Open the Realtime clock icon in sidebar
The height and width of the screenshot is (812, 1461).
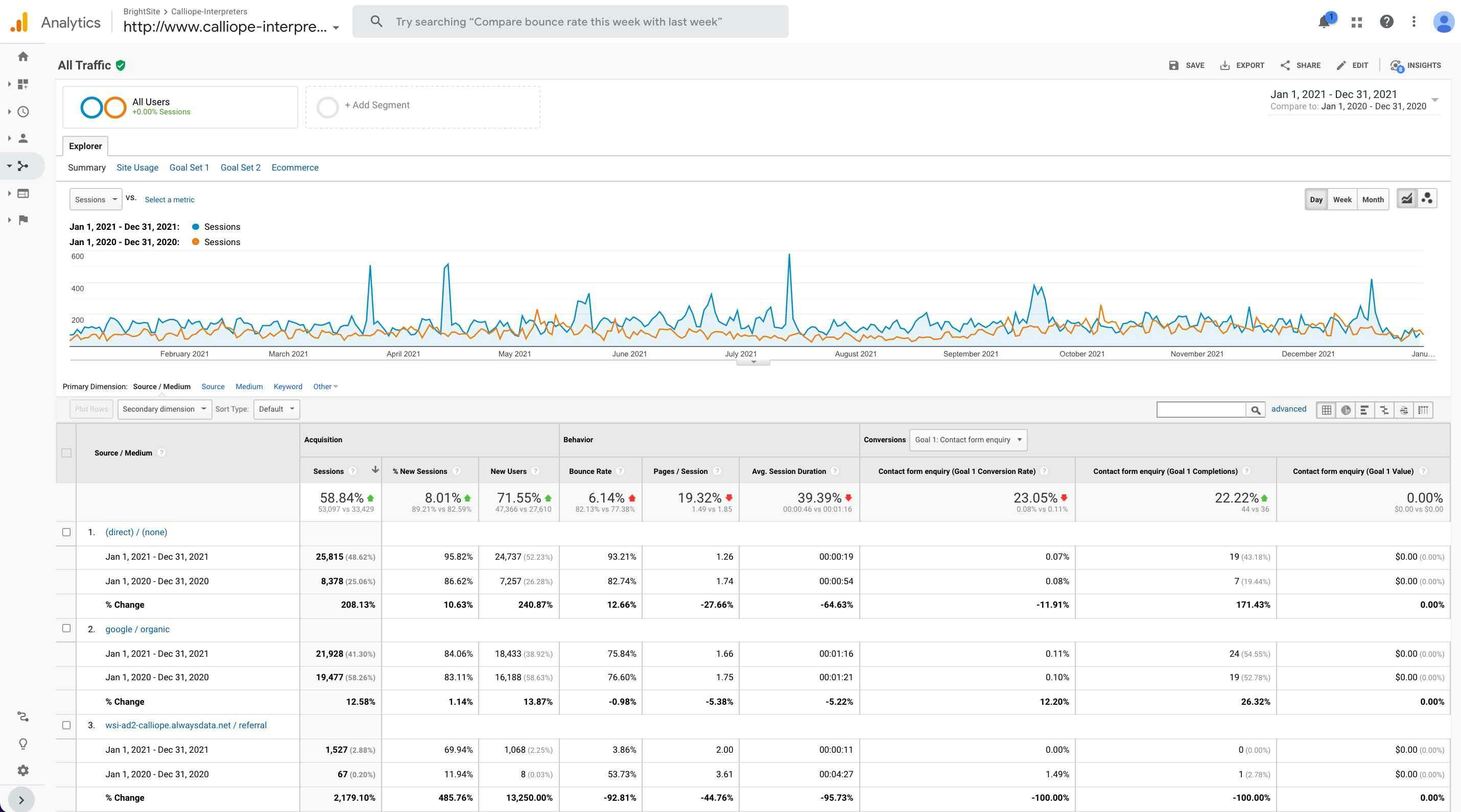23,112
